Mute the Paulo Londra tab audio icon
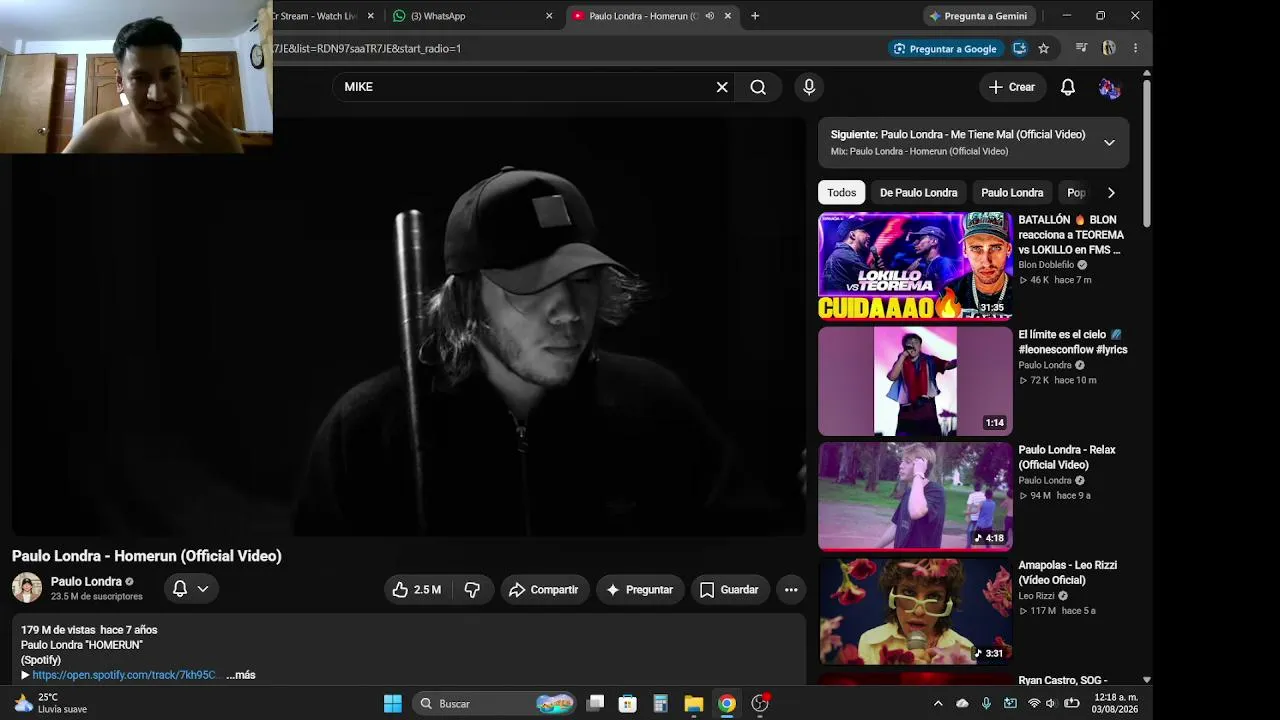This screenshot has width=1280, height=720. (710, 16)
